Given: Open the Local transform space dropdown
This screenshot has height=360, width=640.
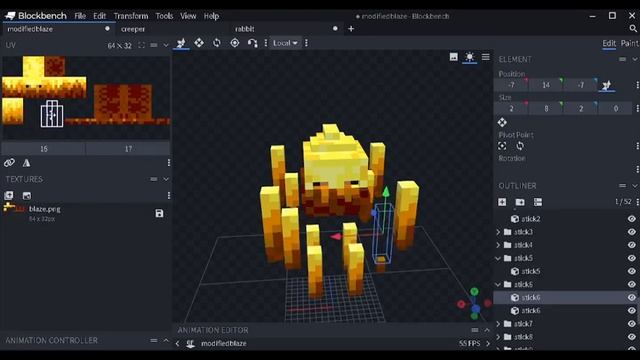Looking at the screenshot, I should 285,43.
